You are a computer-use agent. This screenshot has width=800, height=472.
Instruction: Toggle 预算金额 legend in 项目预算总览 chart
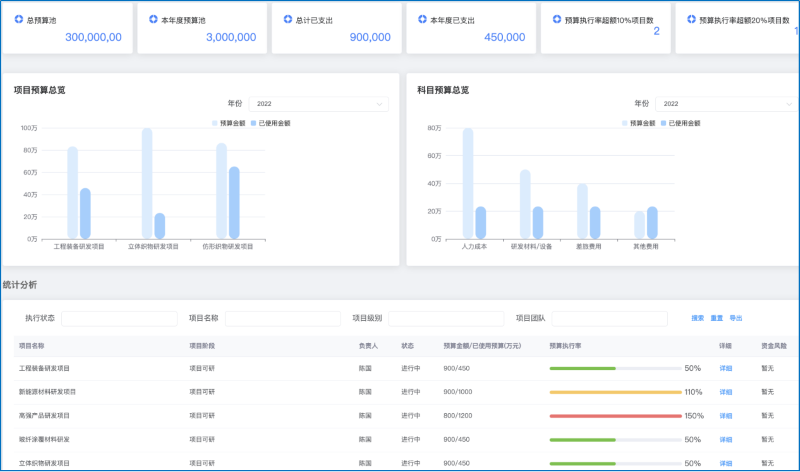pos(229,123)
